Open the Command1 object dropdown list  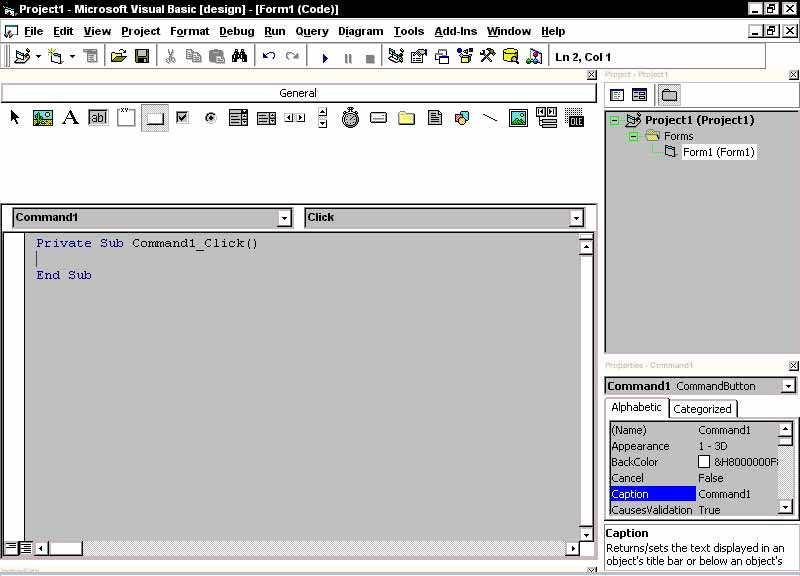point(284,218)
